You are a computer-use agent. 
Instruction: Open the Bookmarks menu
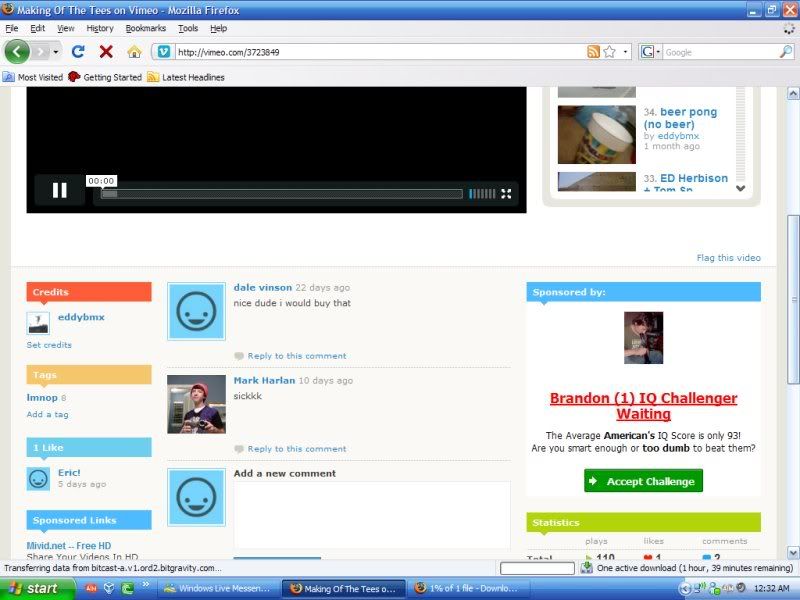point(146,29)
